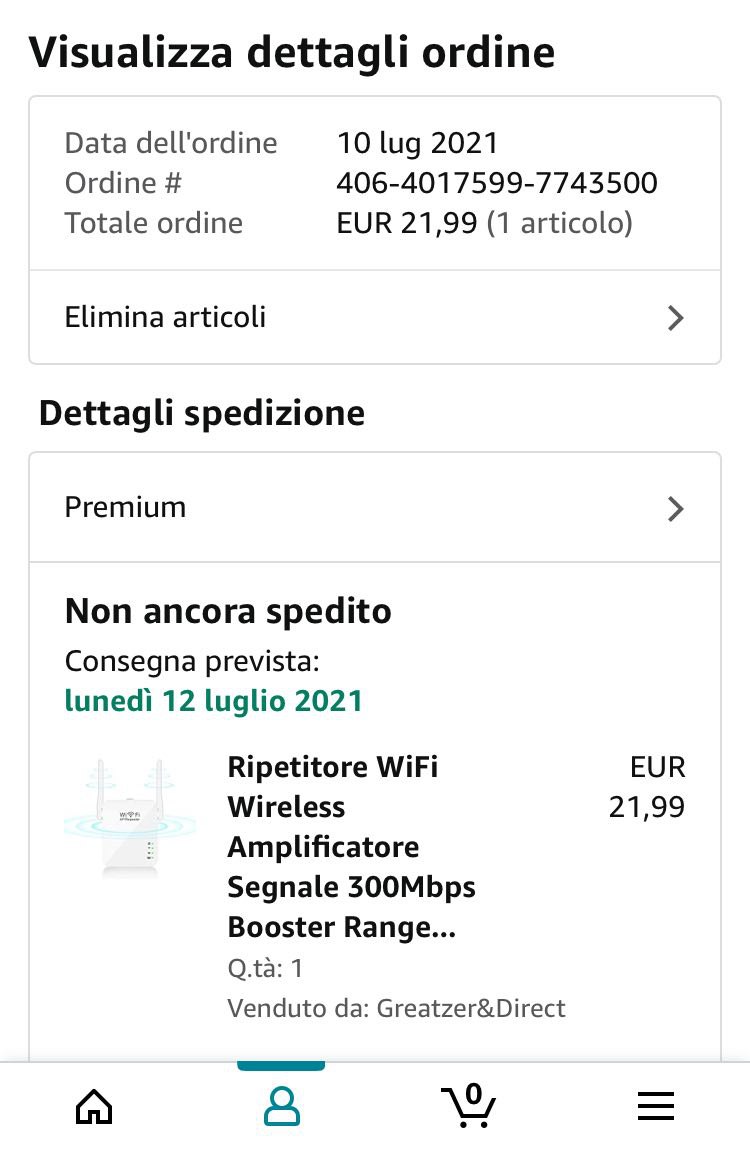Tap the Home icon in bottom bar
The image size is (750, 1173).
tap(94, 1107)
